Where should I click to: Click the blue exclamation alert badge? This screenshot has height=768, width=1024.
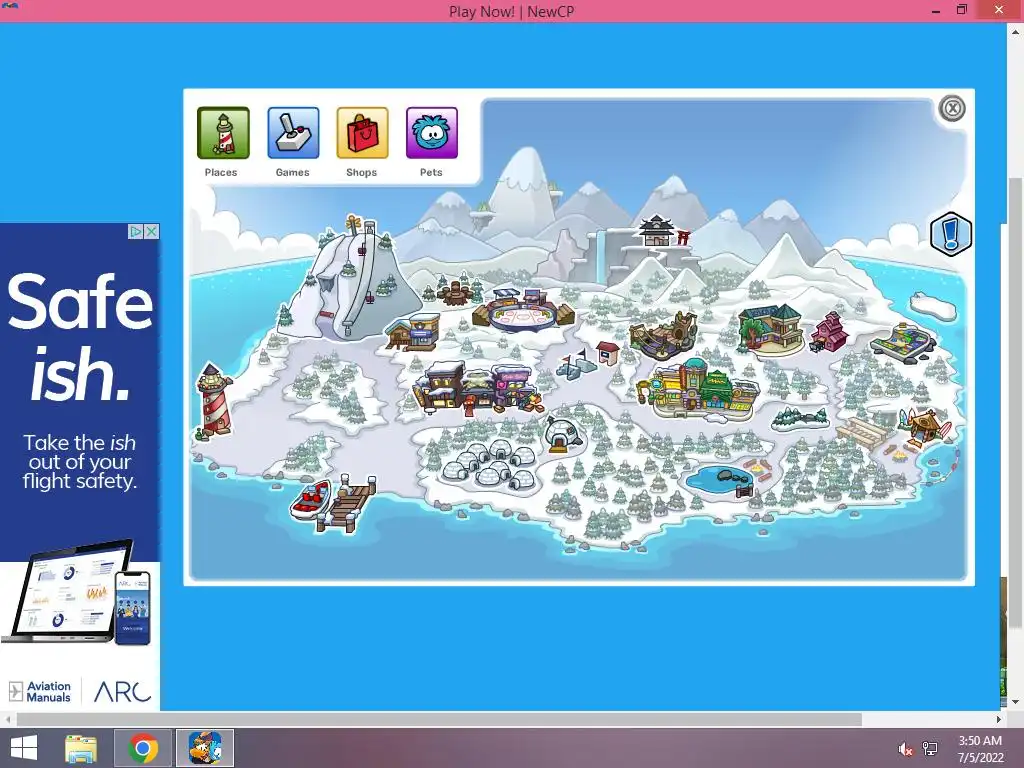click(x=951, y=234)
